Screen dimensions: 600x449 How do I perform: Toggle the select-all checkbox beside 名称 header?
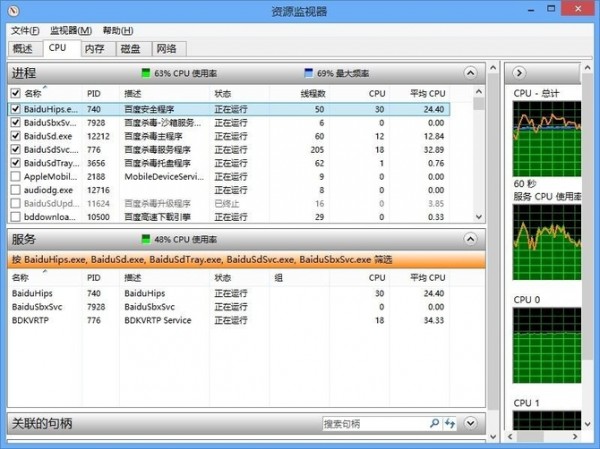pos(15,93)
